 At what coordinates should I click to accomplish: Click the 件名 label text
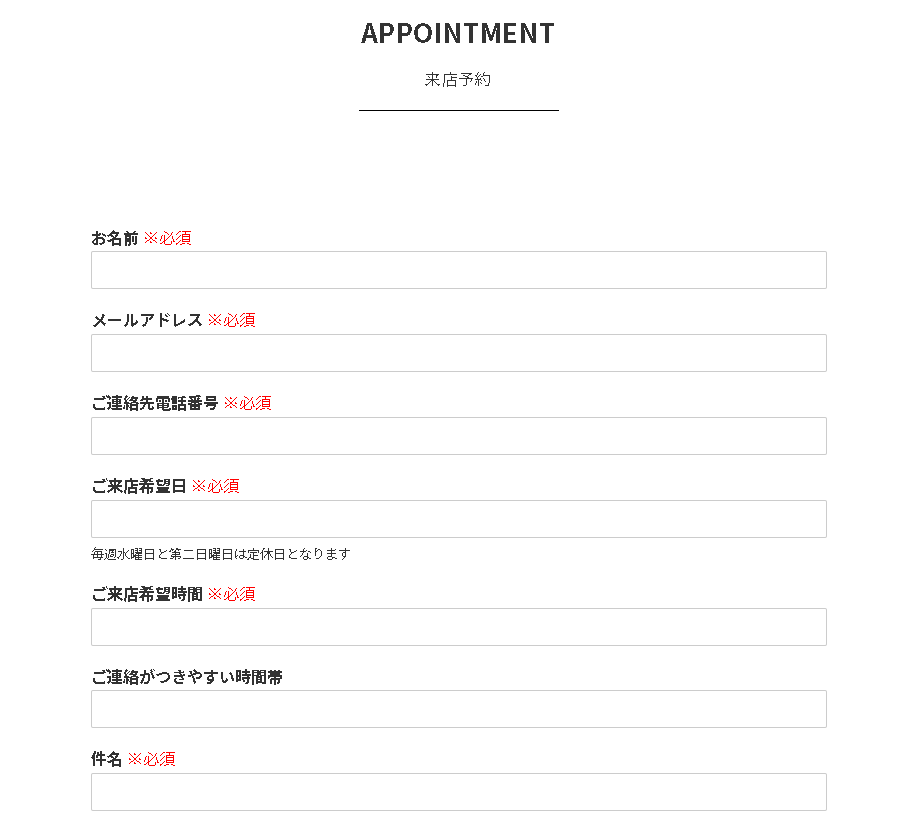106,759
